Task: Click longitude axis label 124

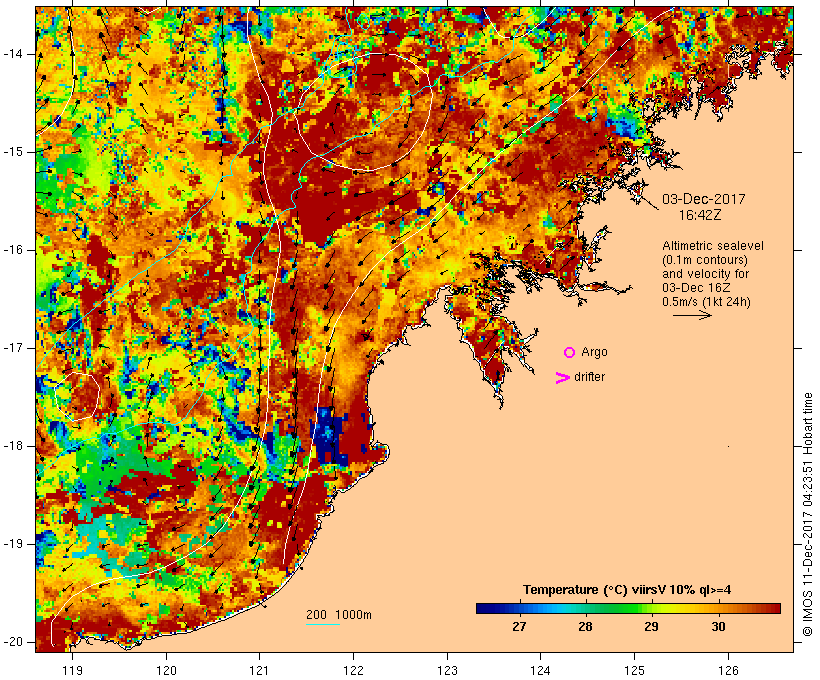Action: pos(541,671)
